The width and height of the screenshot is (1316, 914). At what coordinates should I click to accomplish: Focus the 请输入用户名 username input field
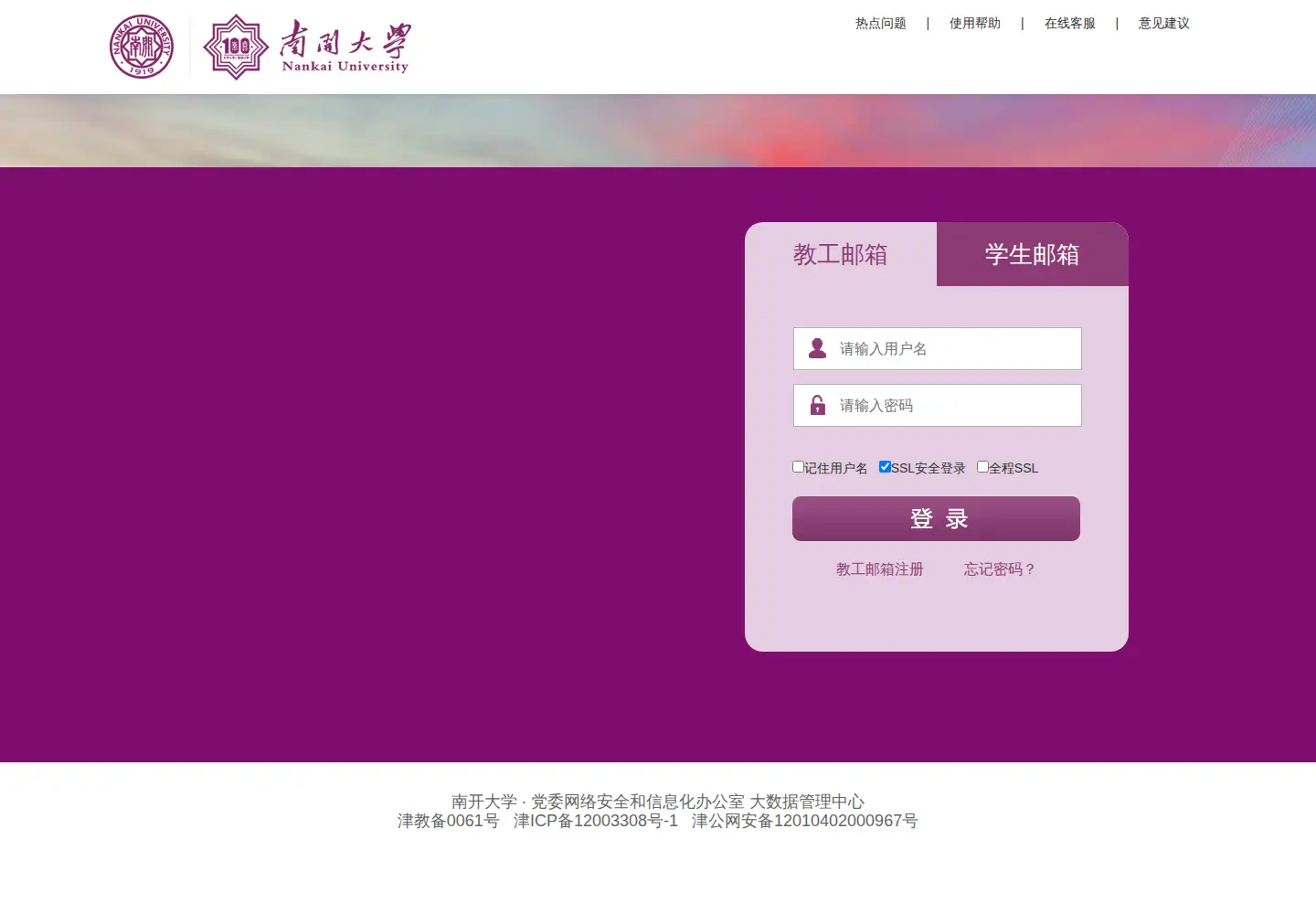[938, 348]
